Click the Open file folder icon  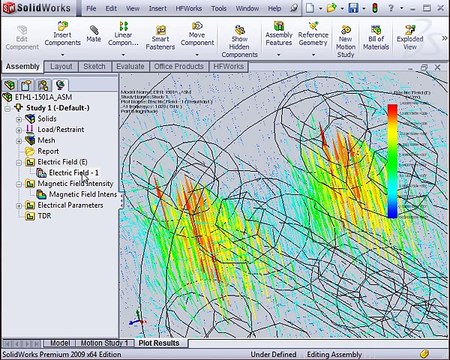pos(331,8)
